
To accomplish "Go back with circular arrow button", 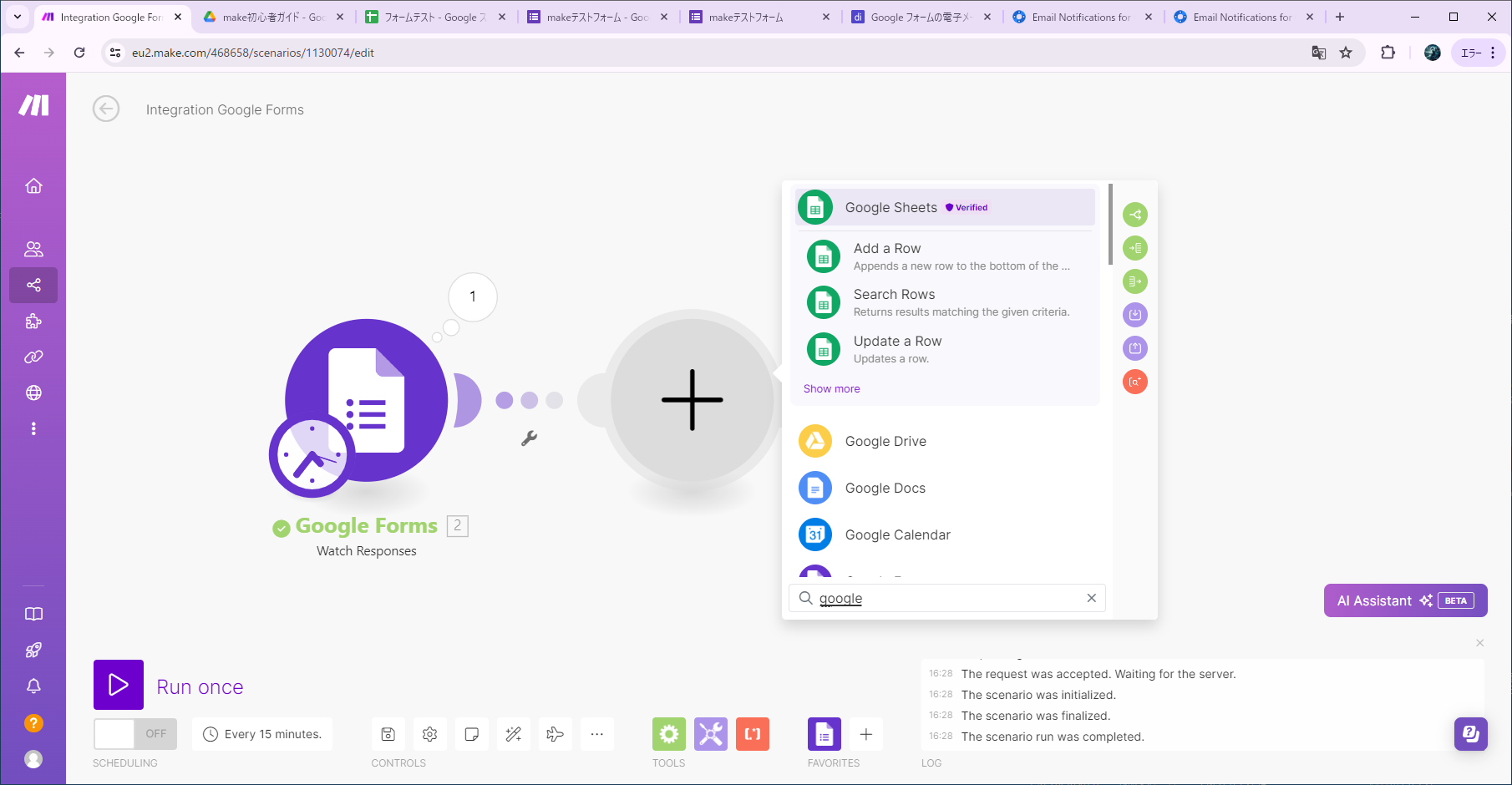I will tap(106, 109).
